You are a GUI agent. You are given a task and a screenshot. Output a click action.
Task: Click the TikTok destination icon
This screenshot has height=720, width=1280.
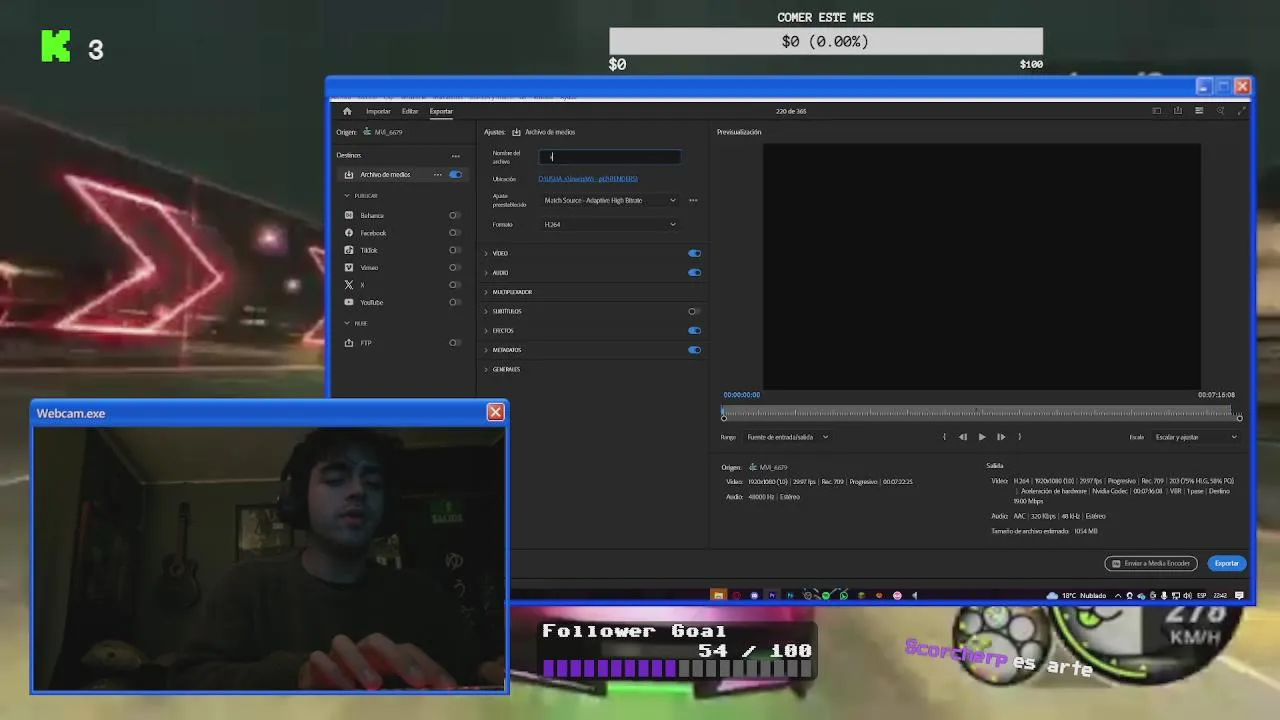[349, 250]
